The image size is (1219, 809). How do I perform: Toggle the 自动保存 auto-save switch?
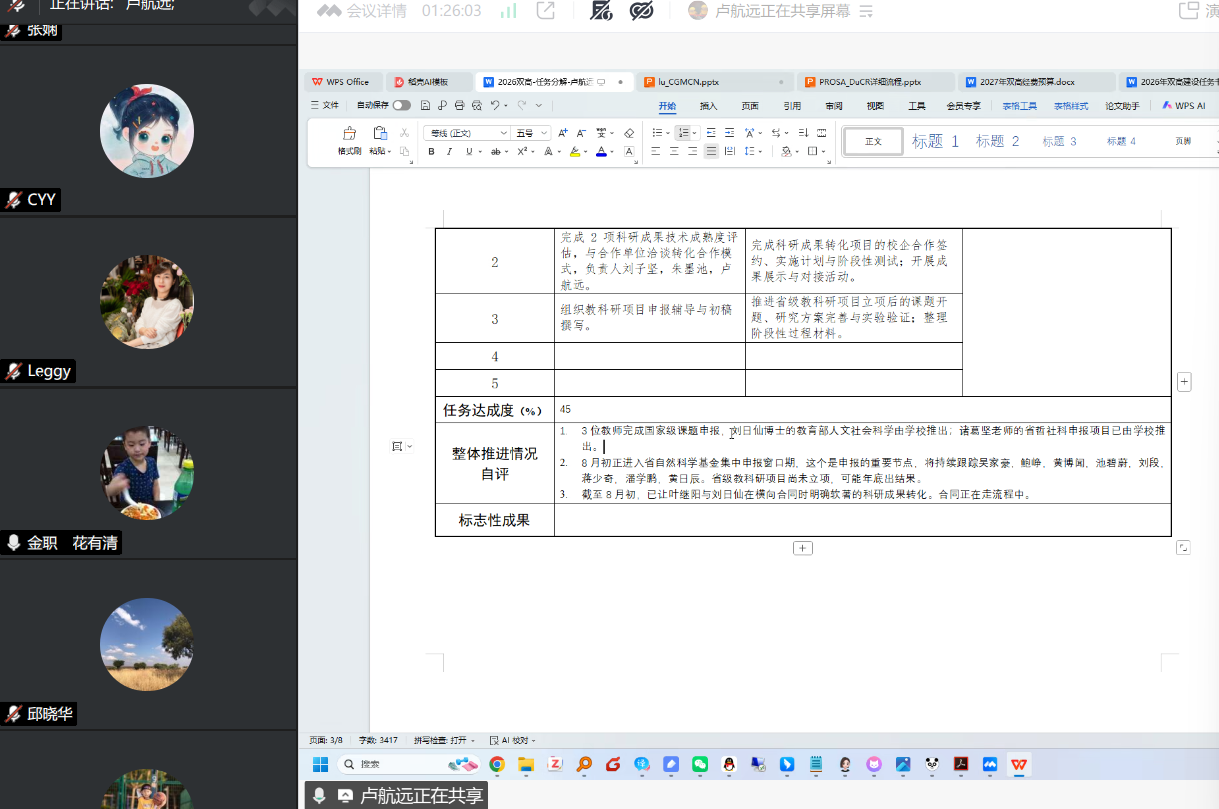point(401,105)
